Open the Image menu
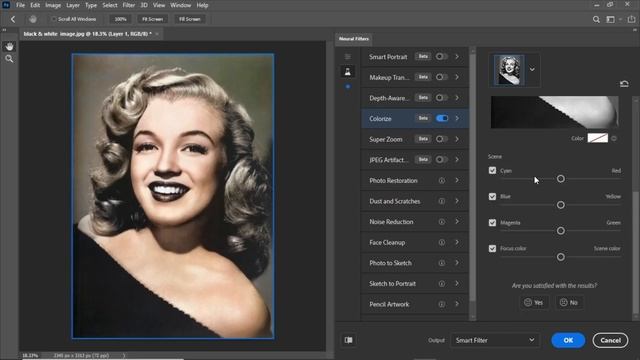 [x=53, y=5]
